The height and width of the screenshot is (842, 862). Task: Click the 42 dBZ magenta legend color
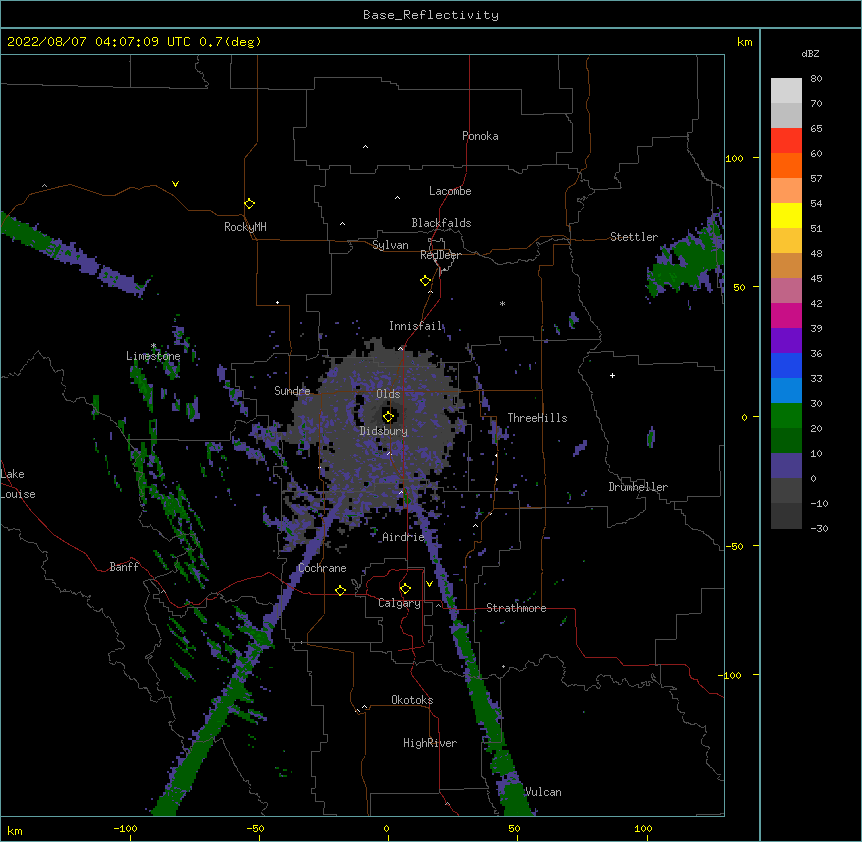pyautogui.click(x=786, y=315)
